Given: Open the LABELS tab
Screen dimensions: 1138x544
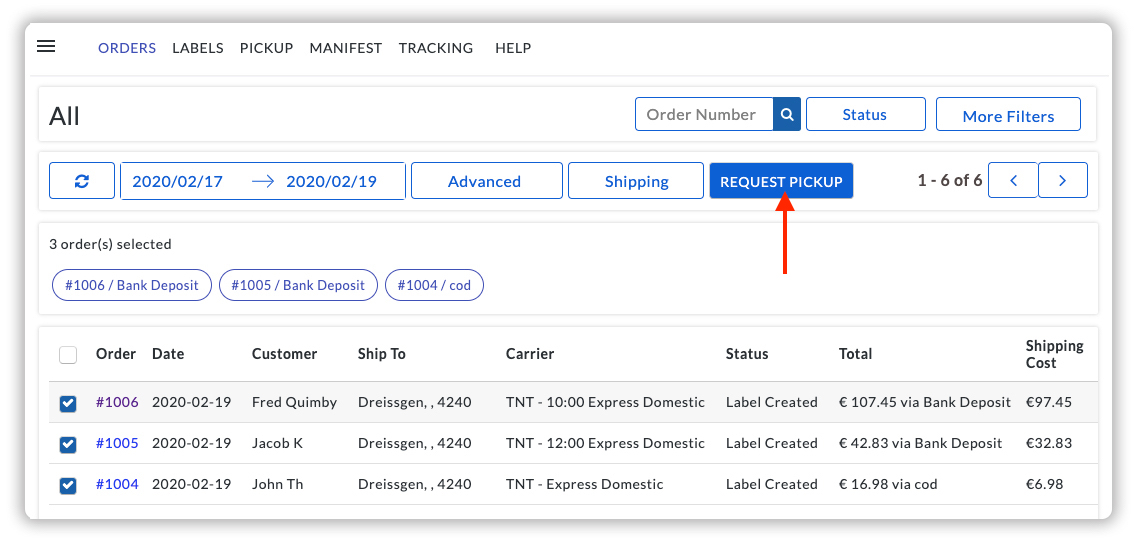Looking at the screenshot, I should (197, 48).
